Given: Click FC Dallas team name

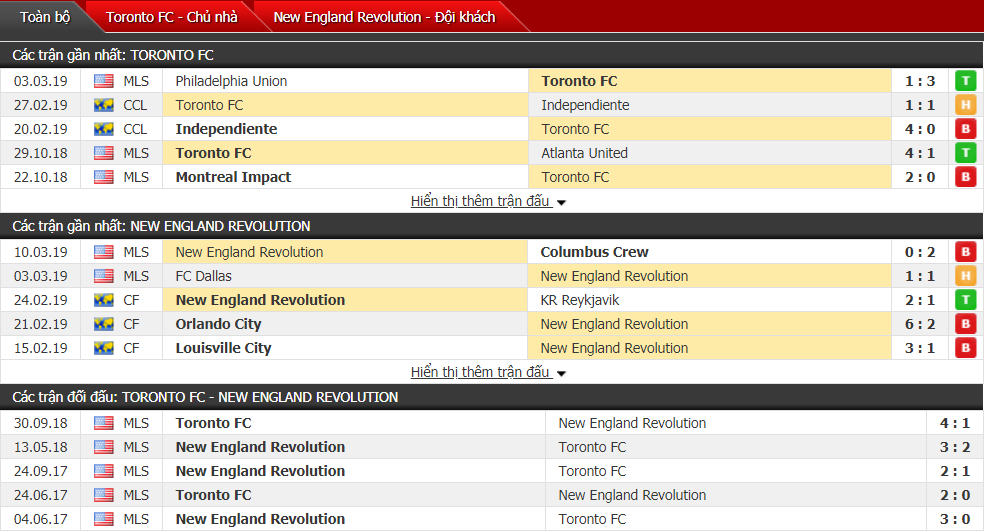Looking at the screenshot, I should point(203,276).
